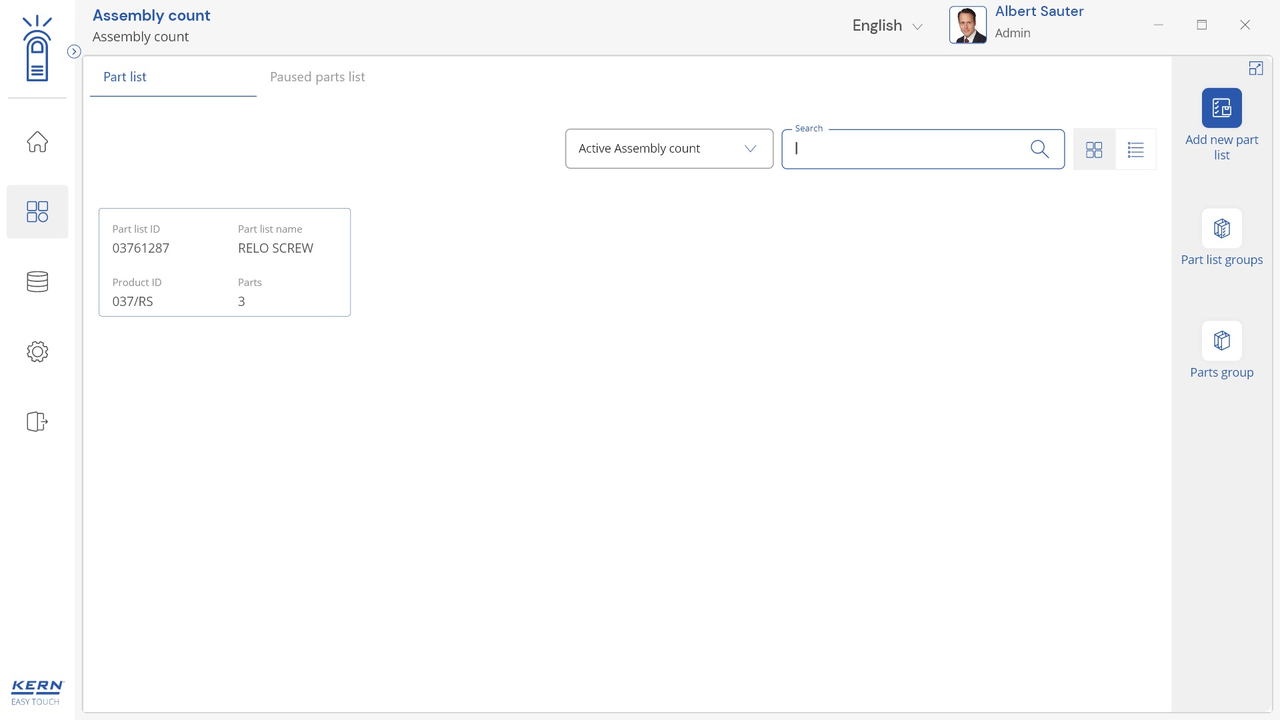The image size is (1280, 720).
Task: Click inside the Search input field
Action: tap(905, 149)
